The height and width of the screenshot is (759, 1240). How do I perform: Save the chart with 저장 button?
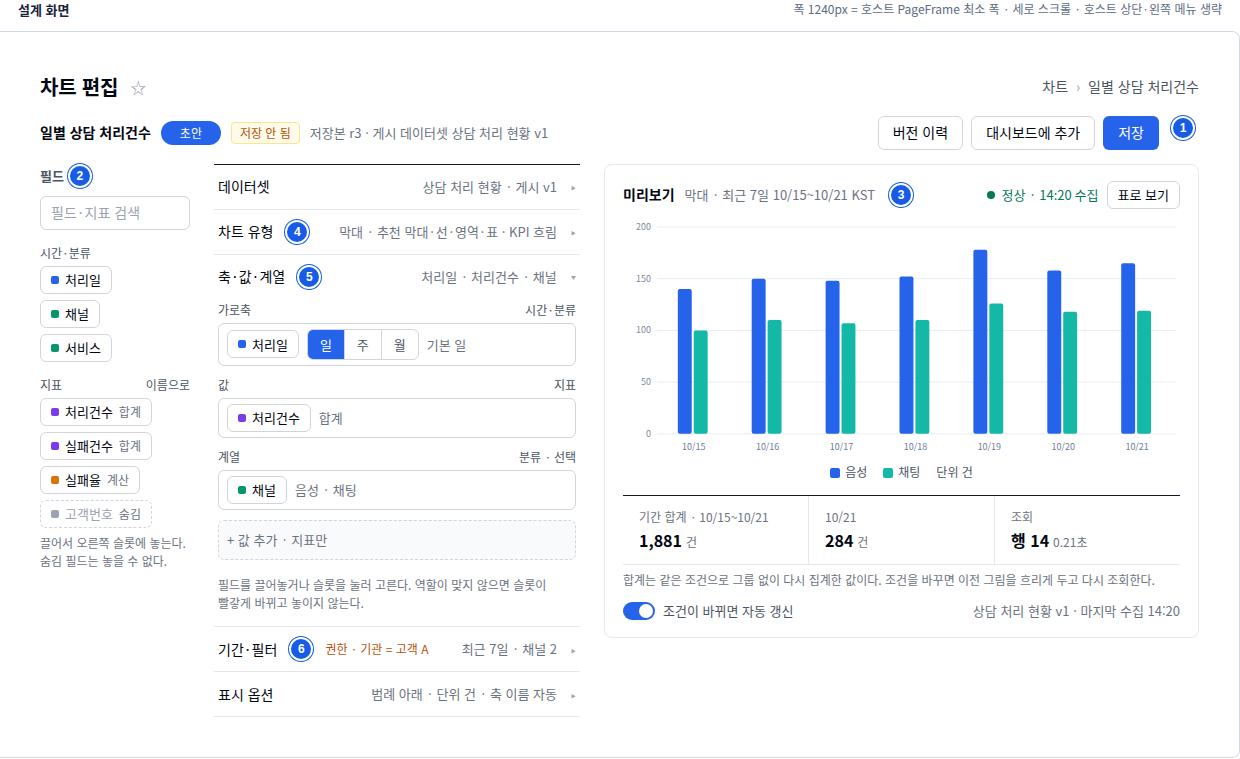click(x=1131, y=133)
